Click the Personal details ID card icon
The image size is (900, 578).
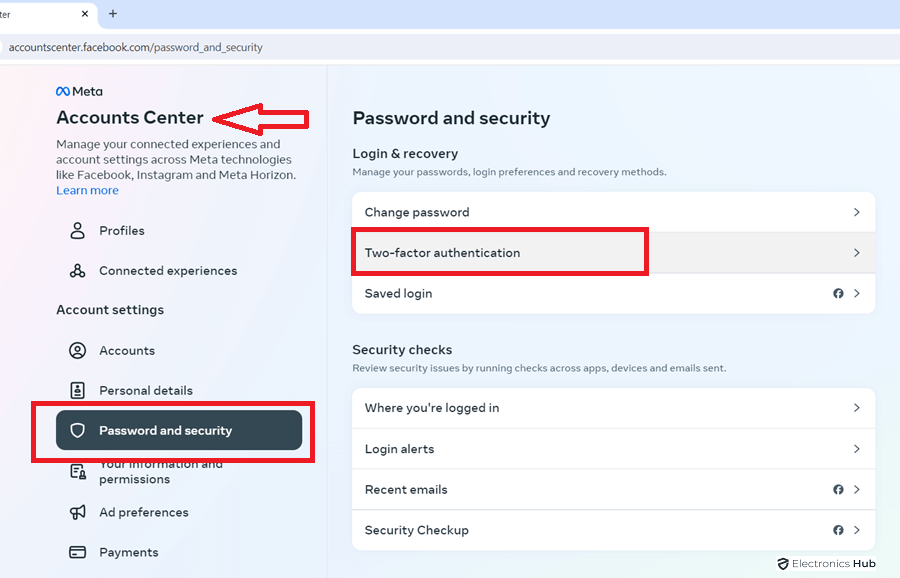pos(77,391)
